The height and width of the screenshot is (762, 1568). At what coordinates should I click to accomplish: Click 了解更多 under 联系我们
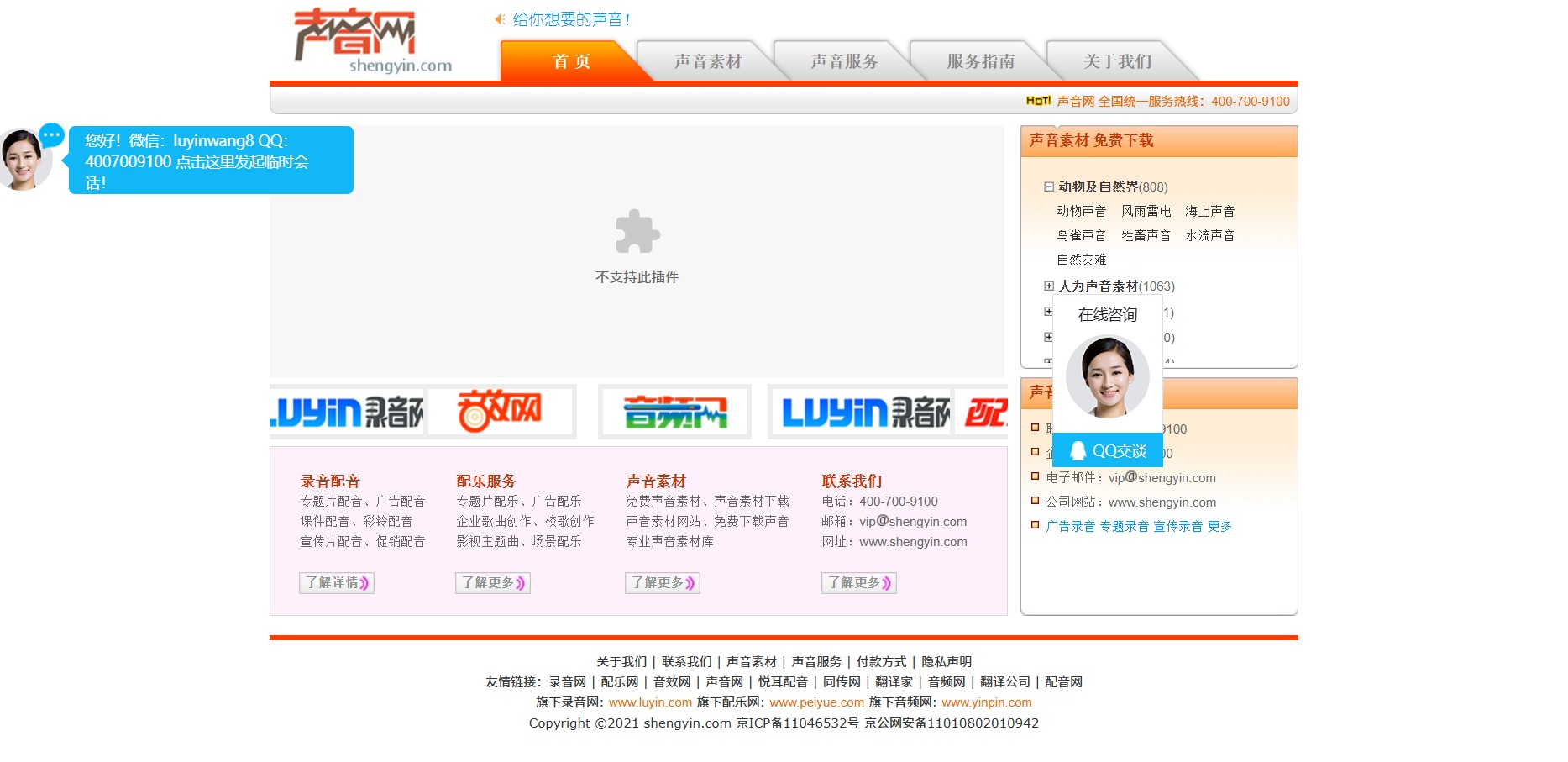[858, 582]
